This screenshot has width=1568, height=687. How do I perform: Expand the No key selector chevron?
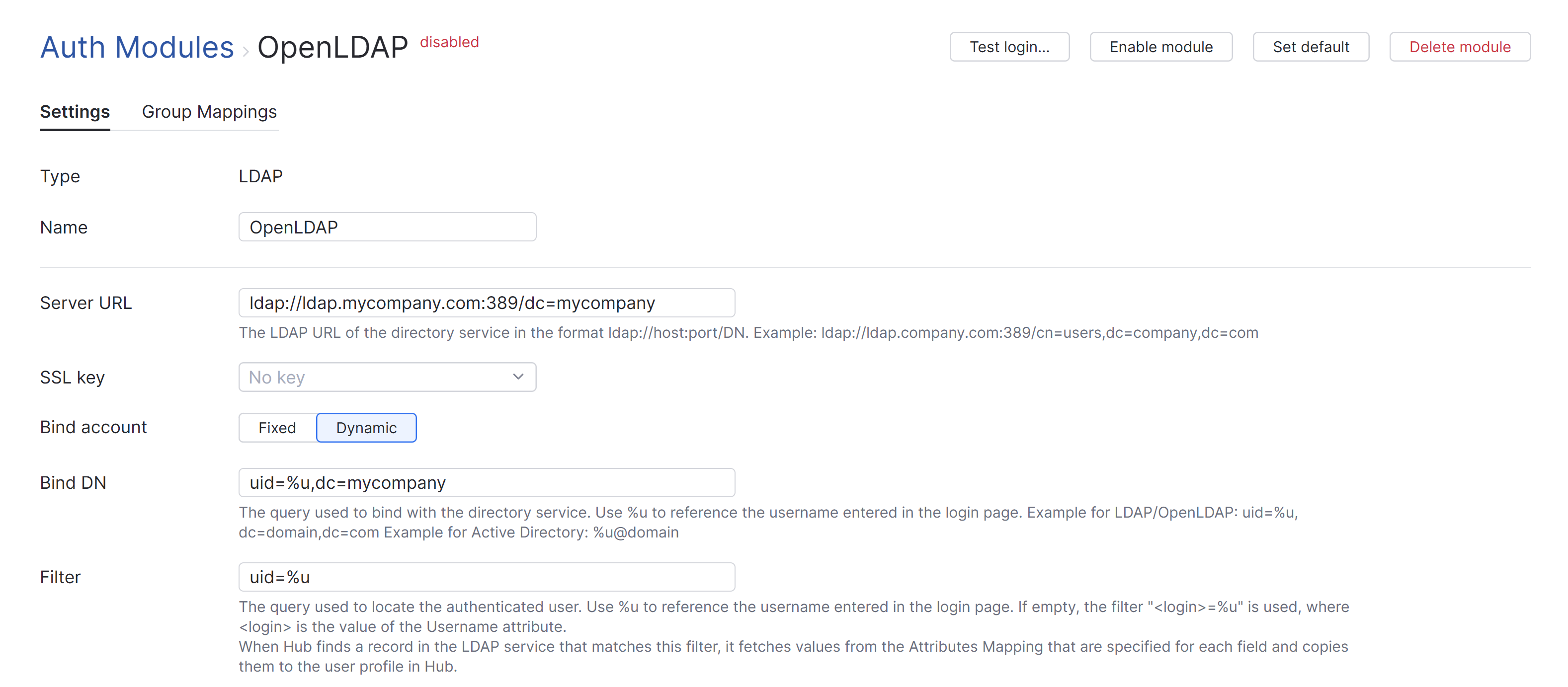(518, 377)
